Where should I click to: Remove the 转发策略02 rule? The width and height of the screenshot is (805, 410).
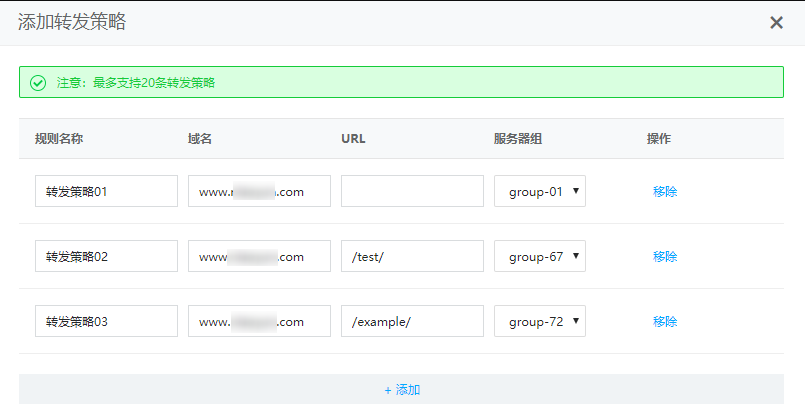(665, 256)
